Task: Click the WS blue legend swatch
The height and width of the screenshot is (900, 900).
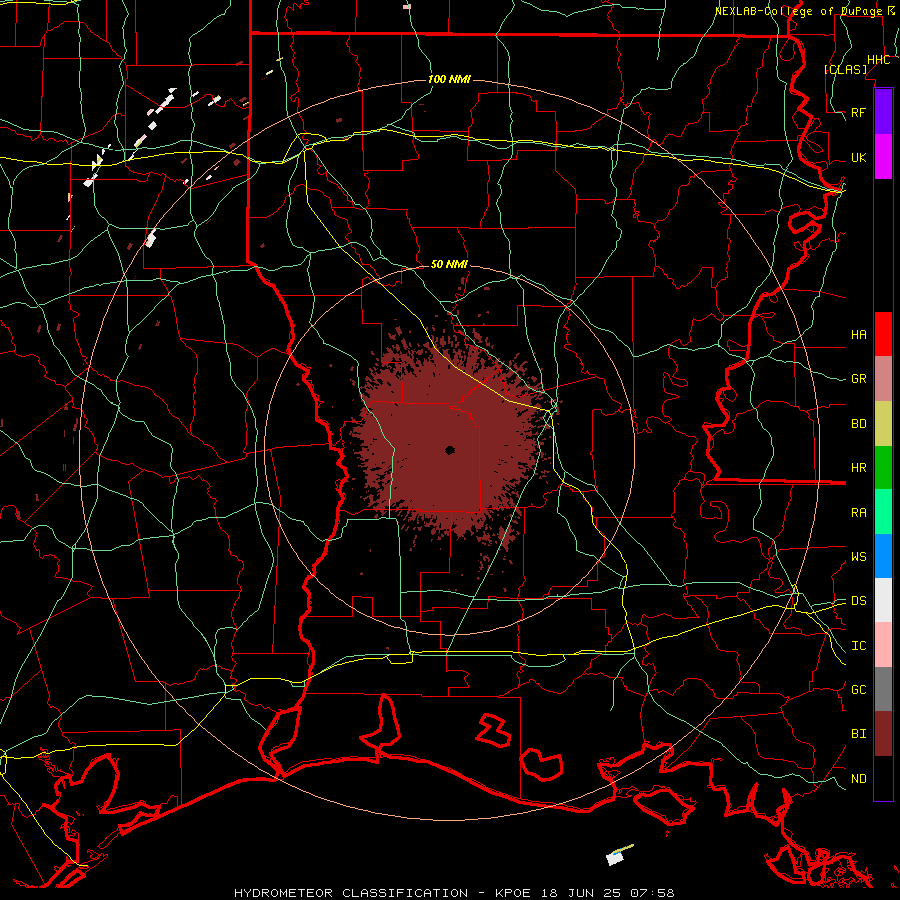Action: [x=883, y=556]
